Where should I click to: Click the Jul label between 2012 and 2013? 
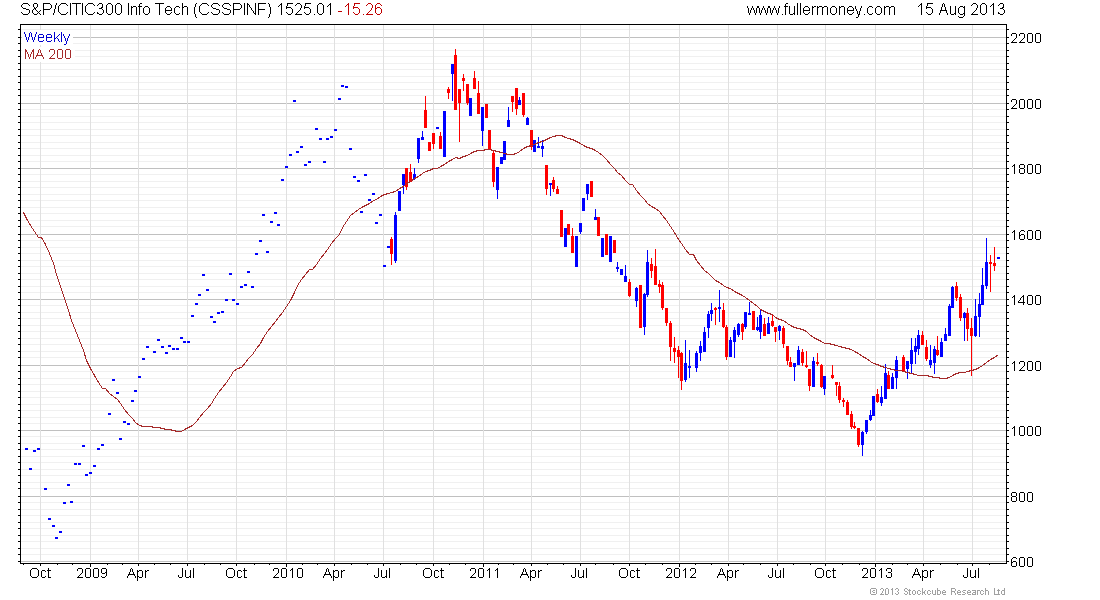776,573
